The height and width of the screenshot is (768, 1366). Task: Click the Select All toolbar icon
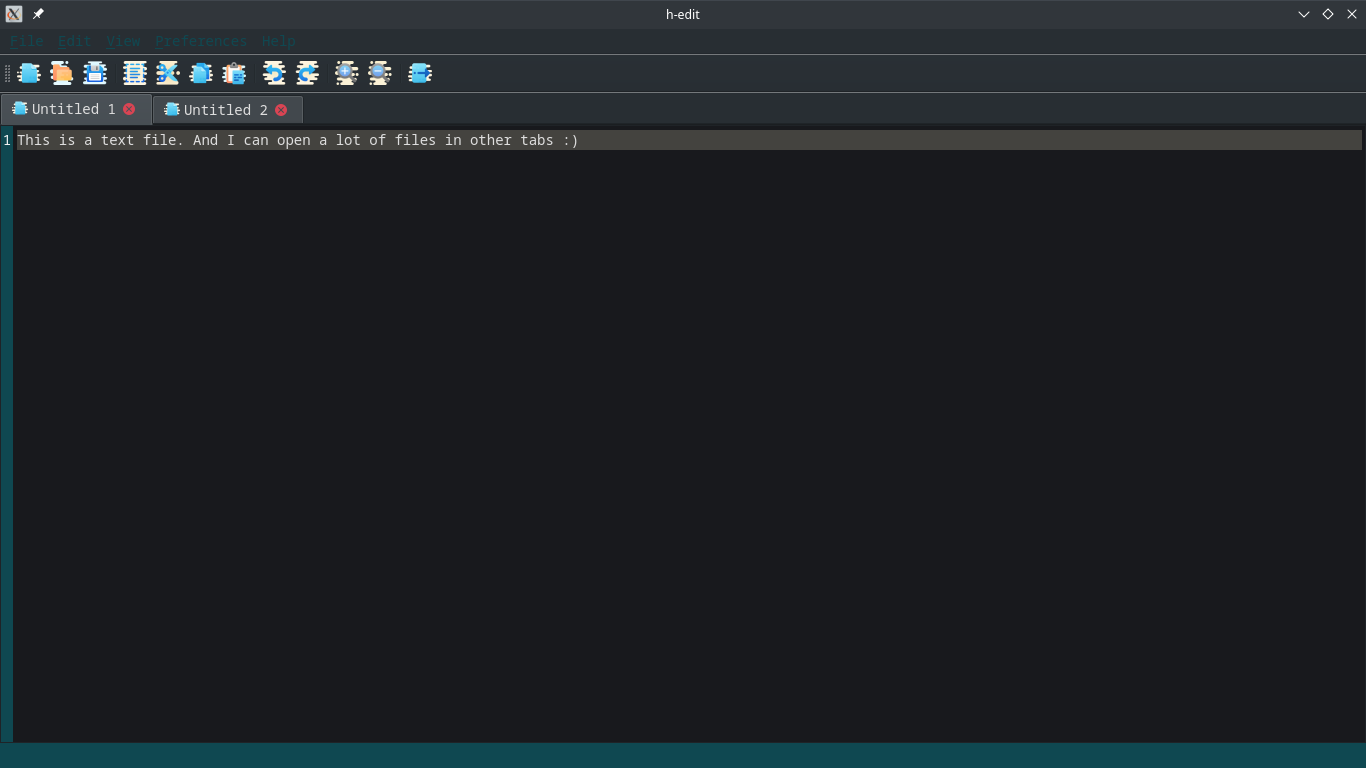(x=135, y=73)
